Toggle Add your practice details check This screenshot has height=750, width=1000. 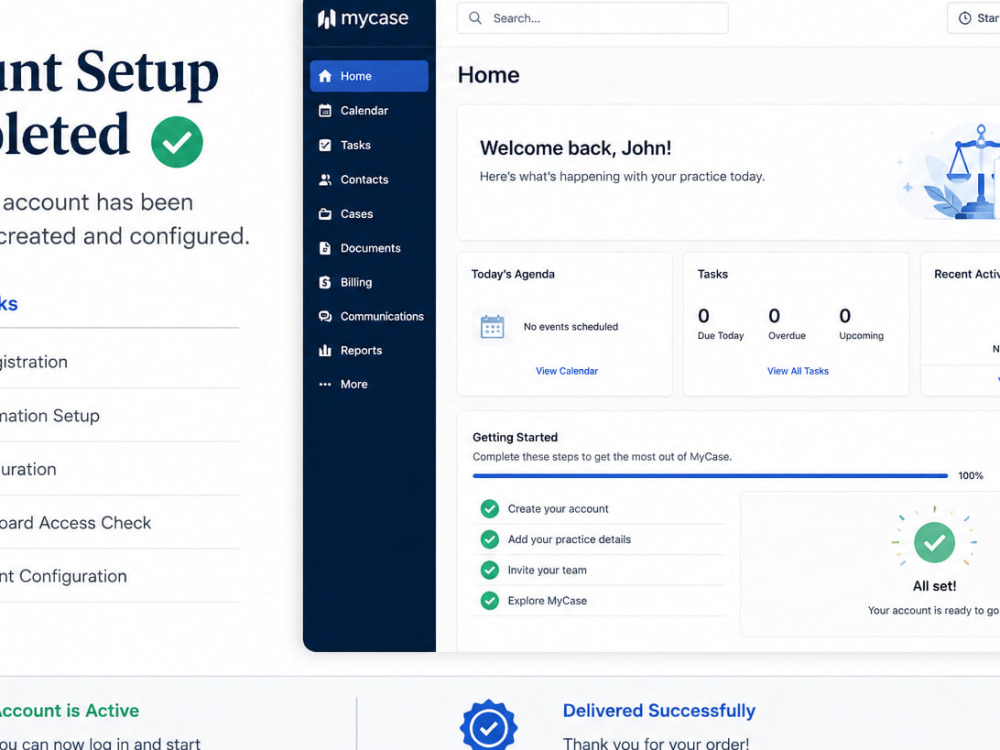click(489, 540)
